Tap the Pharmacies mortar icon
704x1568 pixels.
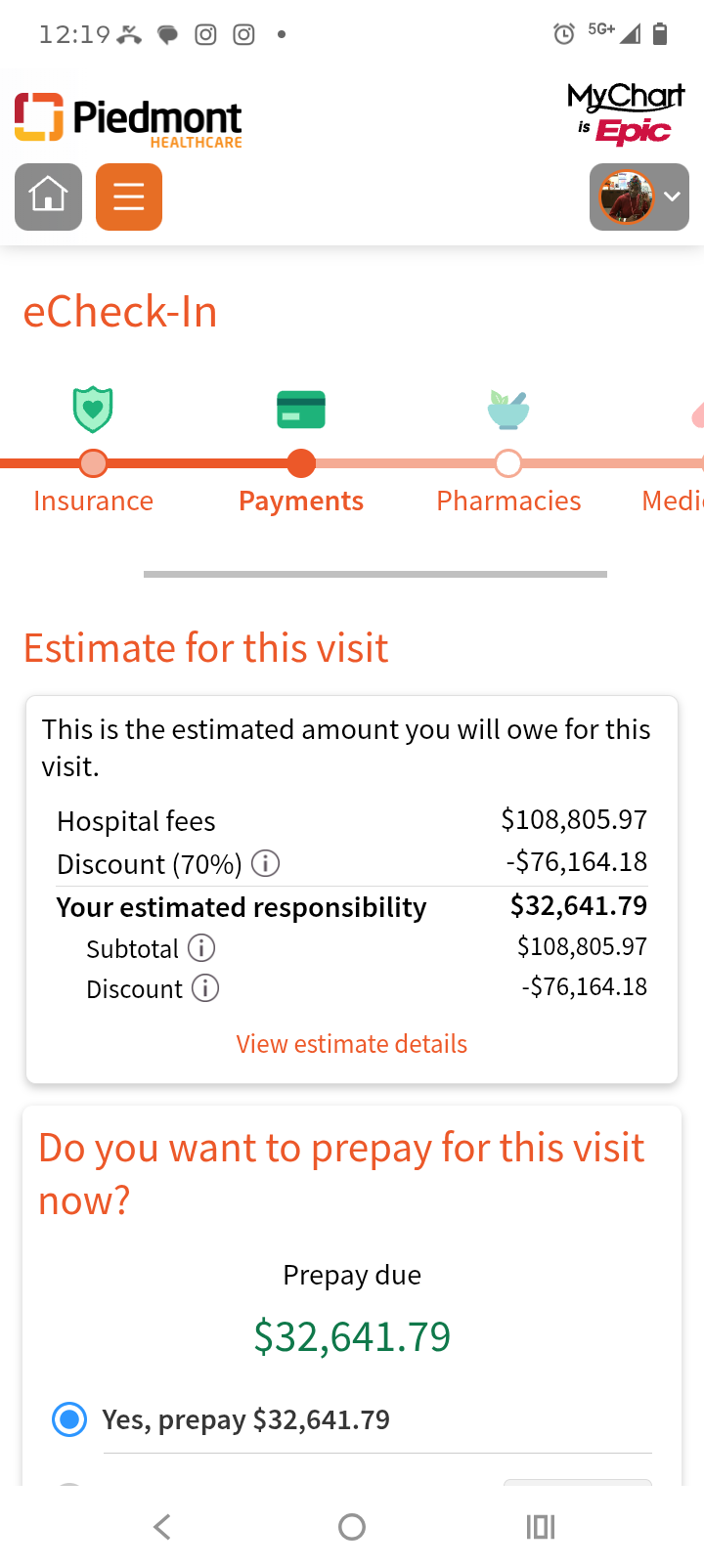pyautogui.click(x=508, y=410)
